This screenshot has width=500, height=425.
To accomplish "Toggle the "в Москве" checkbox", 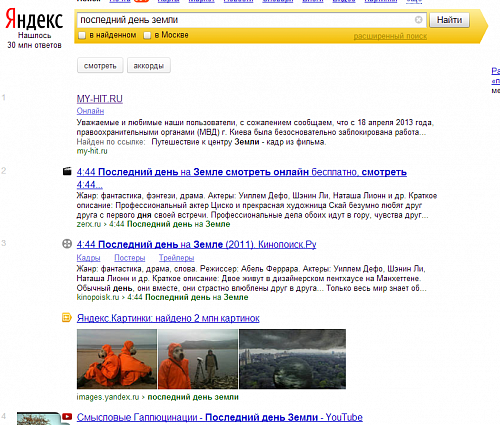I will coord(147,35).
